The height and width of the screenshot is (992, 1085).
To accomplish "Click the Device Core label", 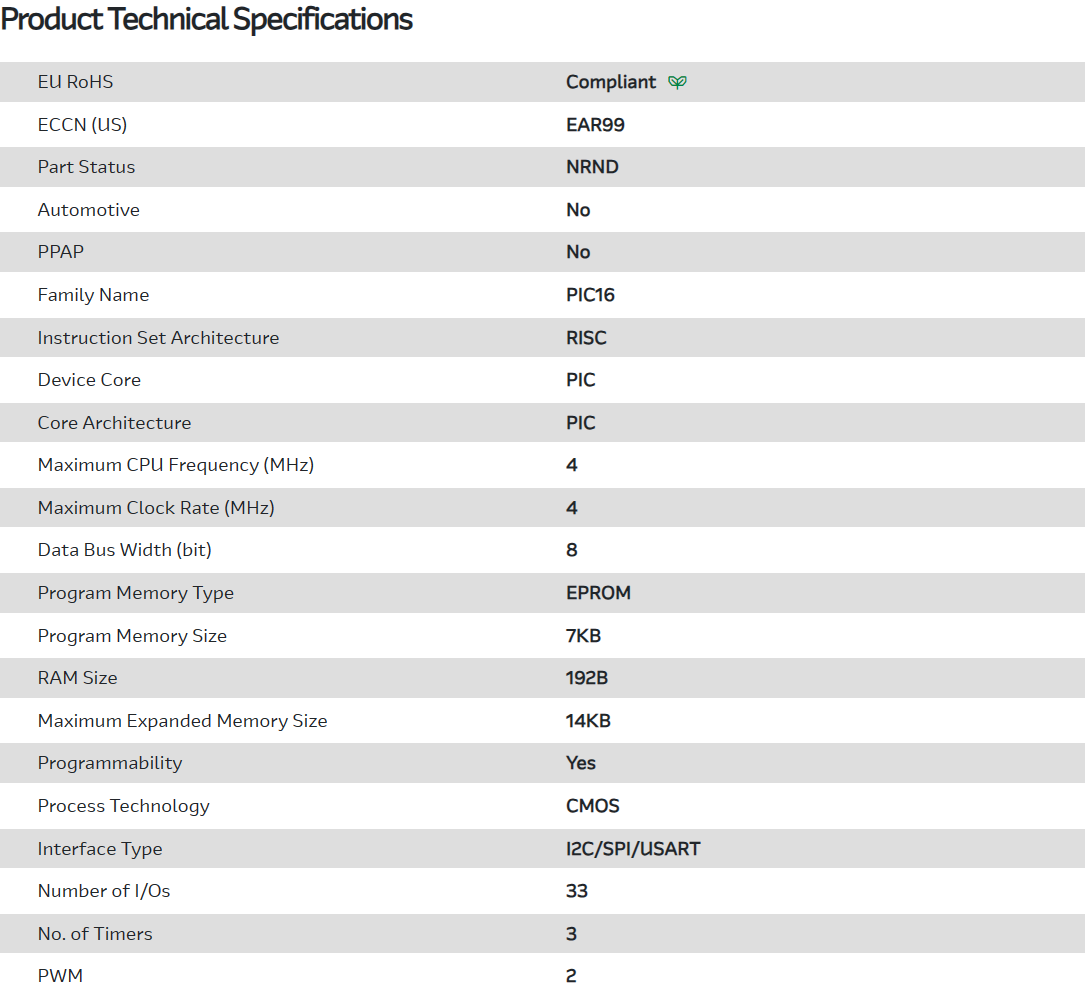I will point(89,380).
